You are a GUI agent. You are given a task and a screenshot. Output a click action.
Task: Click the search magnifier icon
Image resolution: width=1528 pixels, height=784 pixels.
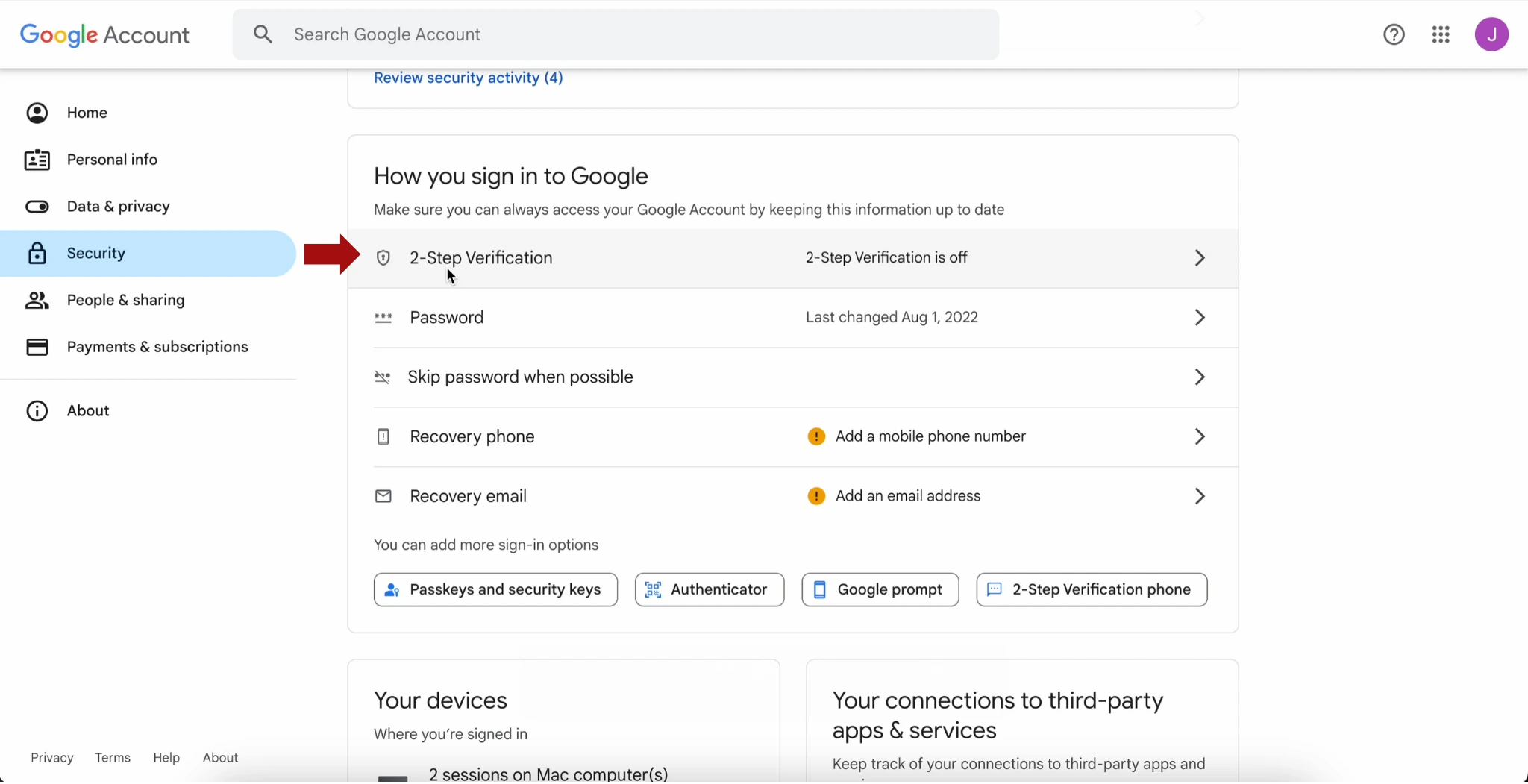tap(263, 34)
